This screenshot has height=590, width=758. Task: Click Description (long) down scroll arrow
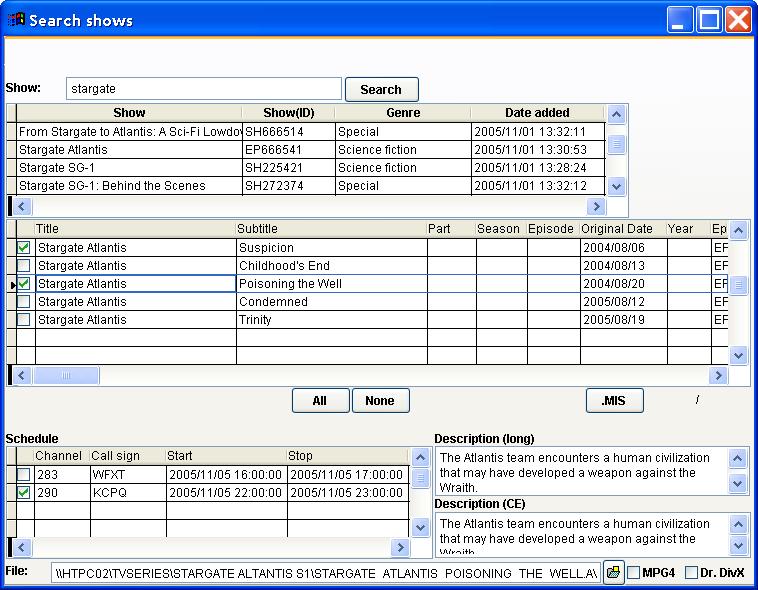click(x=738, y=484)
